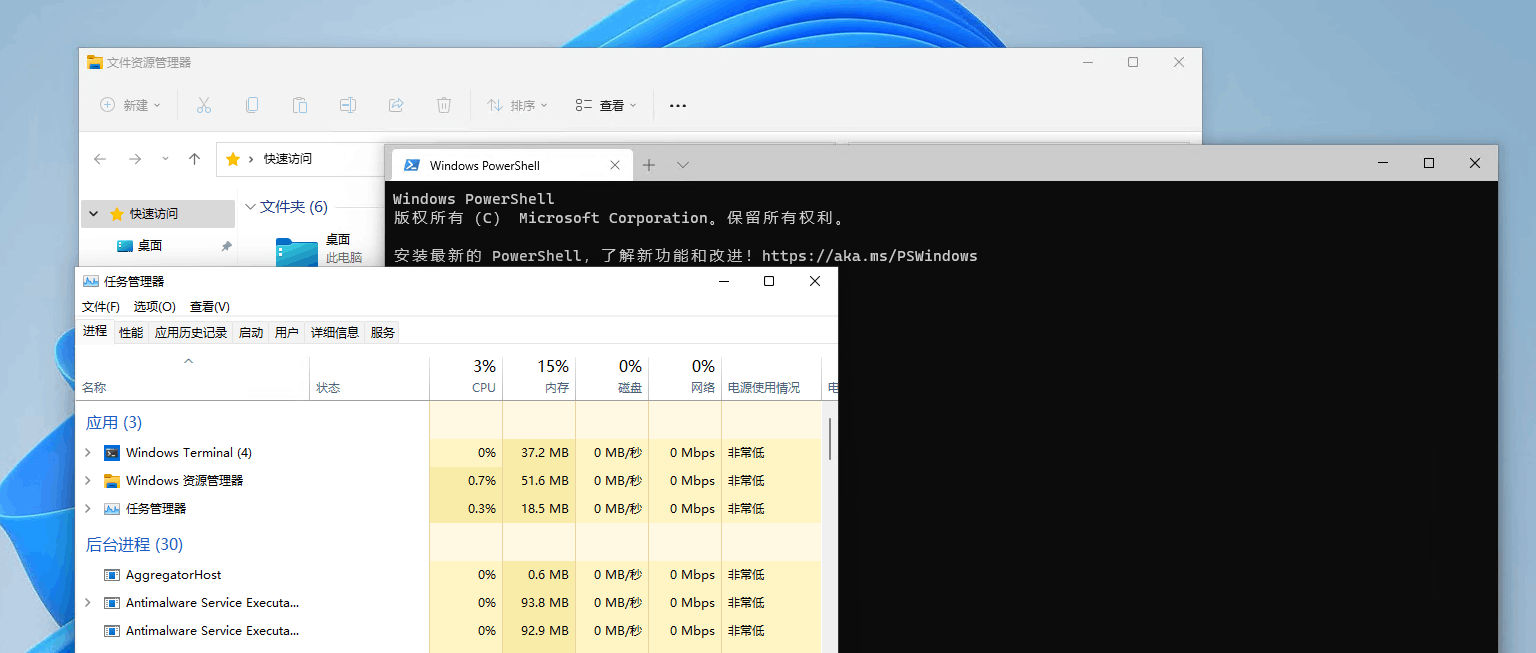Click the Forward arrow in File Explorer
This screenshot has height=653, width=1536.
point(135,159)
